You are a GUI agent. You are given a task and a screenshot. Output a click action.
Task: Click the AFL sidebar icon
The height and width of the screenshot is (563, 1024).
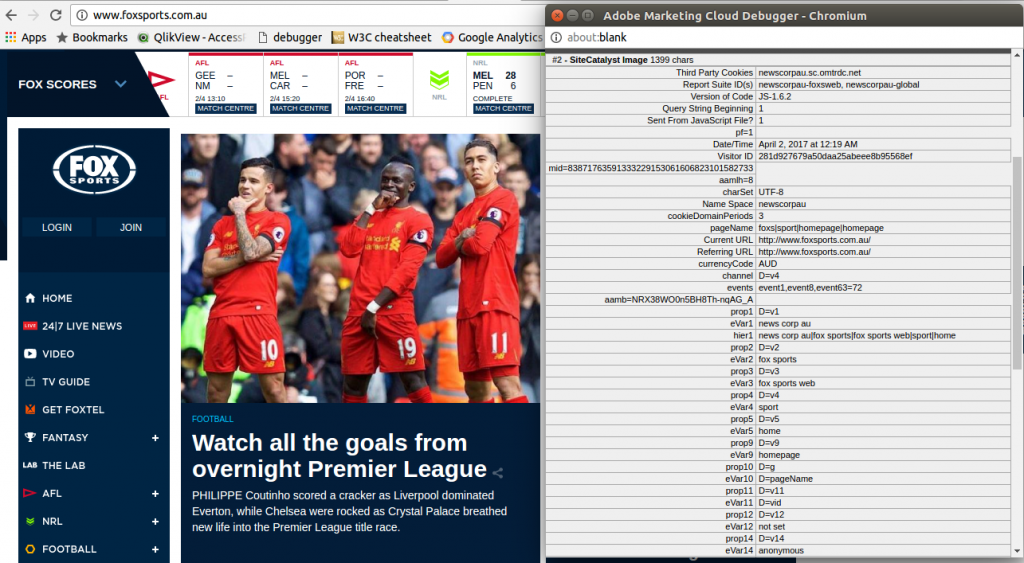(30, 493)
